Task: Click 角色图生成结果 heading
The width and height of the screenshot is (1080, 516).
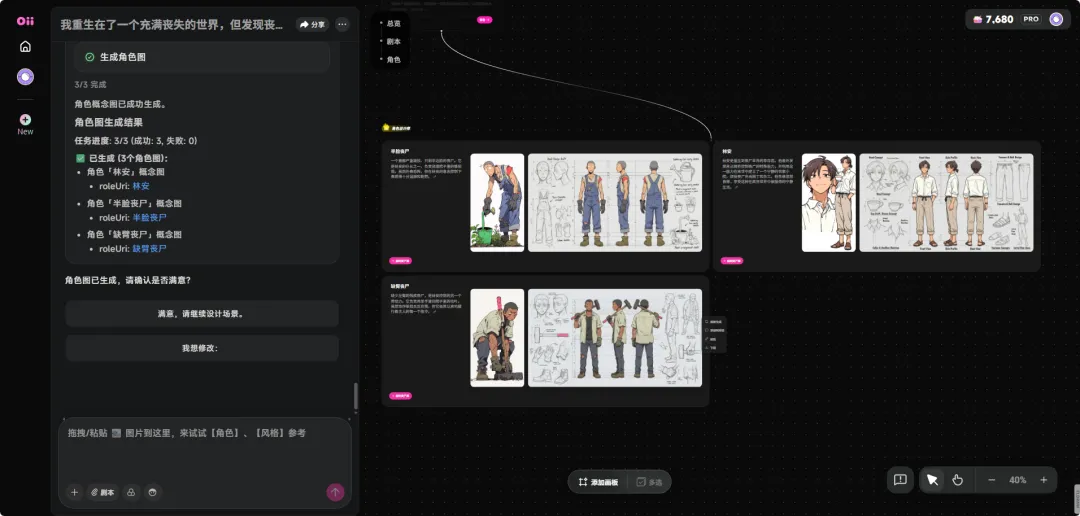Action: click(109, 123)
